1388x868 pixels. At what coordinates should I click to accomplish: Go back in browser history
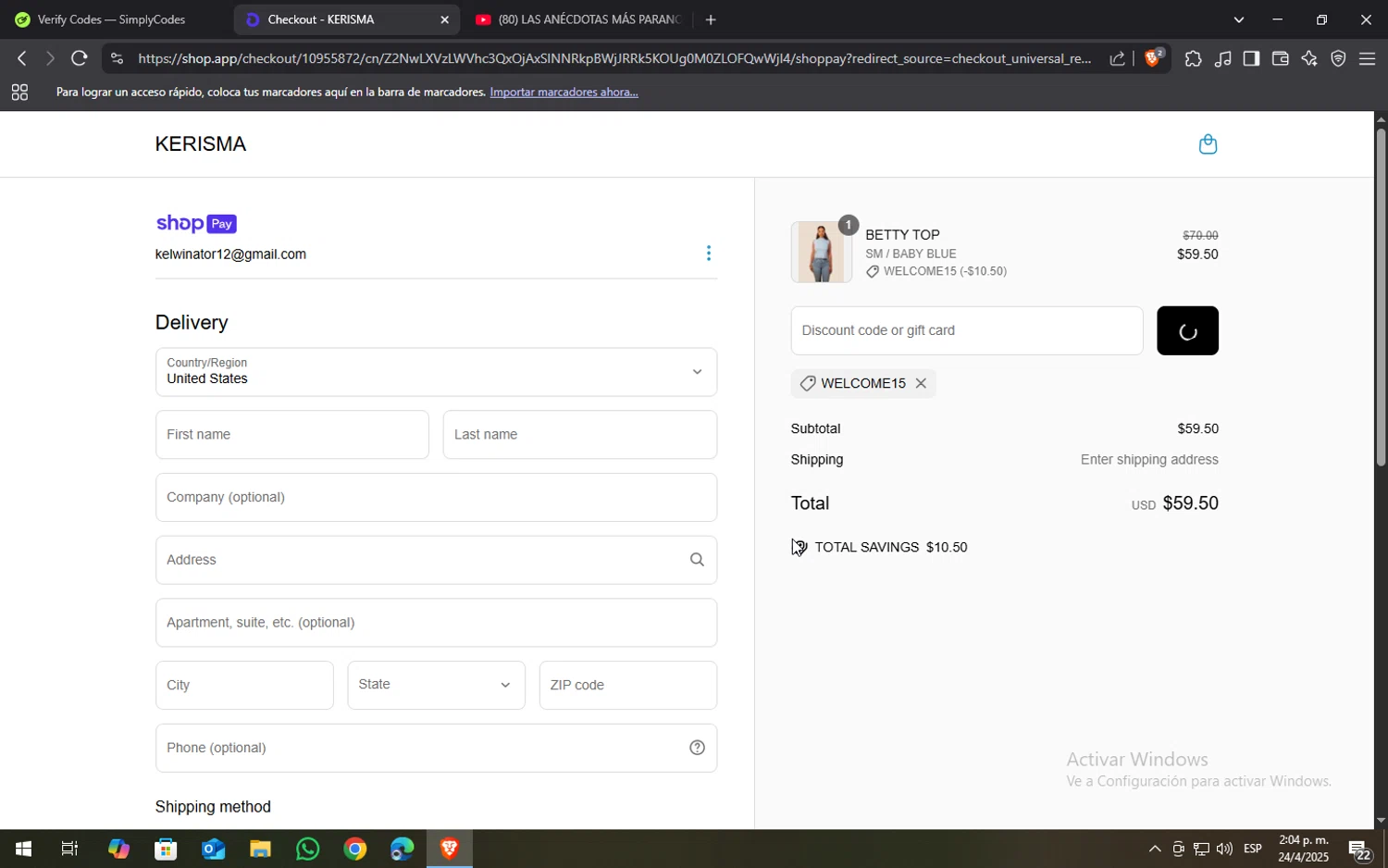click(21, 58)
